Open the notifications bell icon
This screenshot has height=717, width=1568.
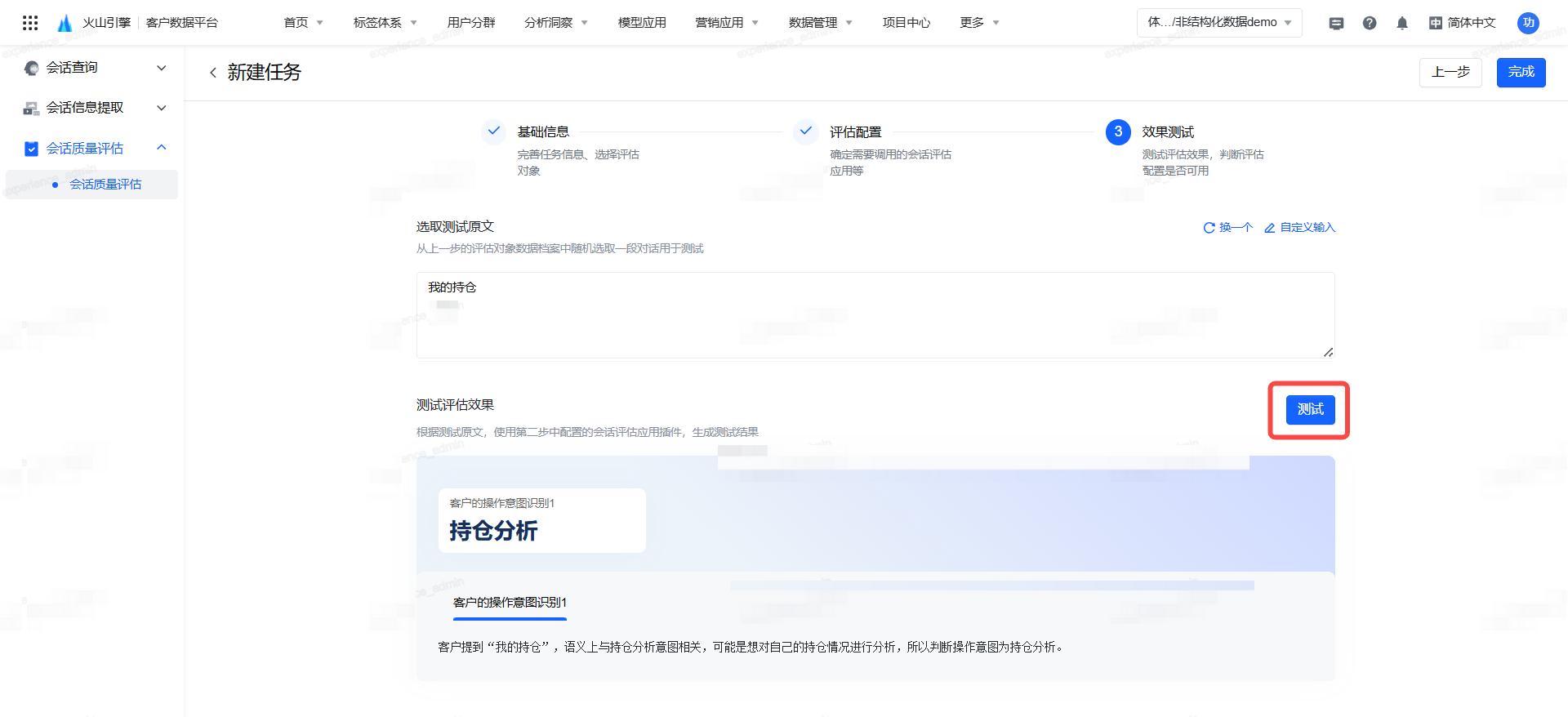[x=1402, y=23]
